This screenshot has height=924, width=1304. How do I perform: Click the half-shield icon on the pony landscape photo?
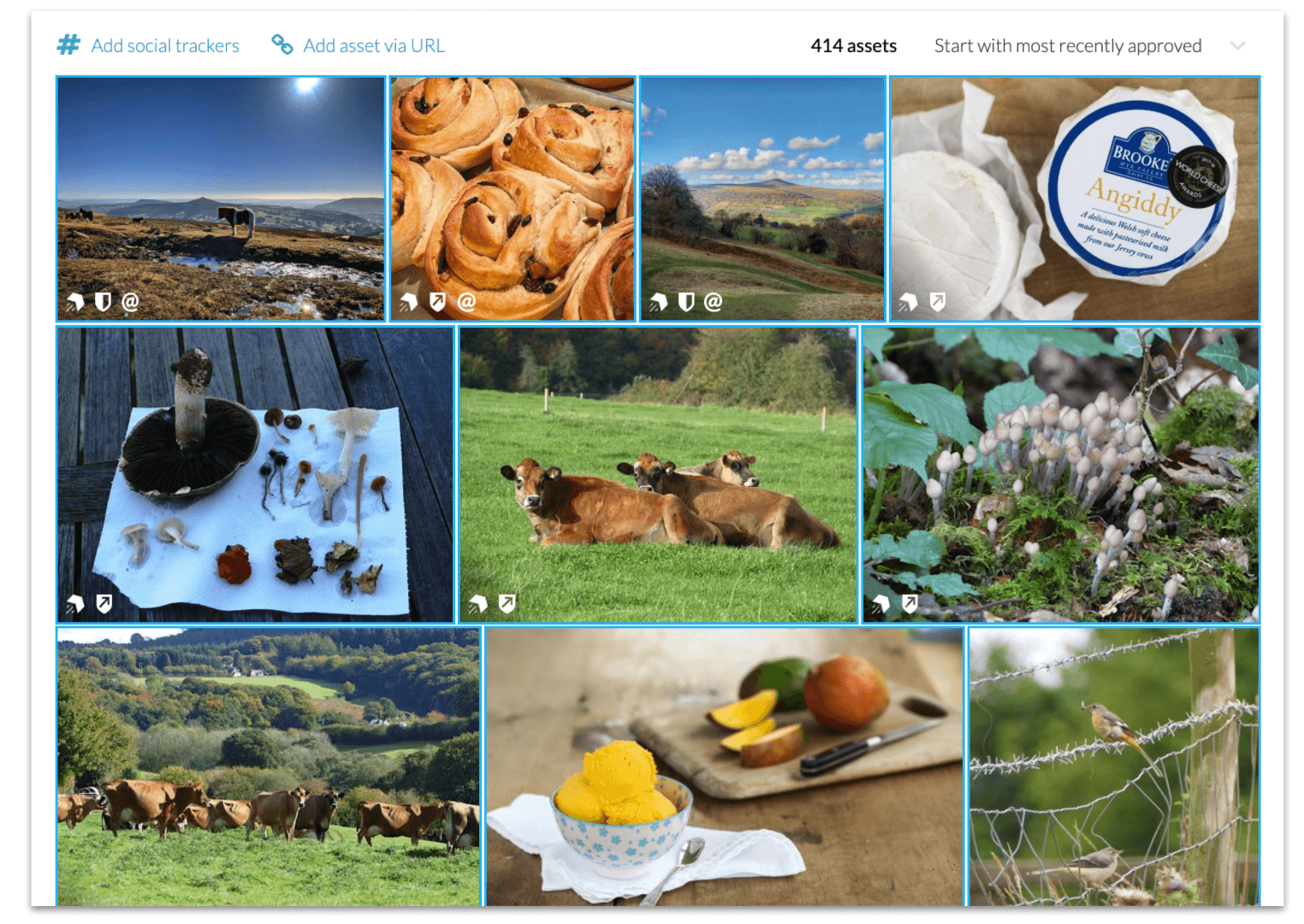(103, 301)
